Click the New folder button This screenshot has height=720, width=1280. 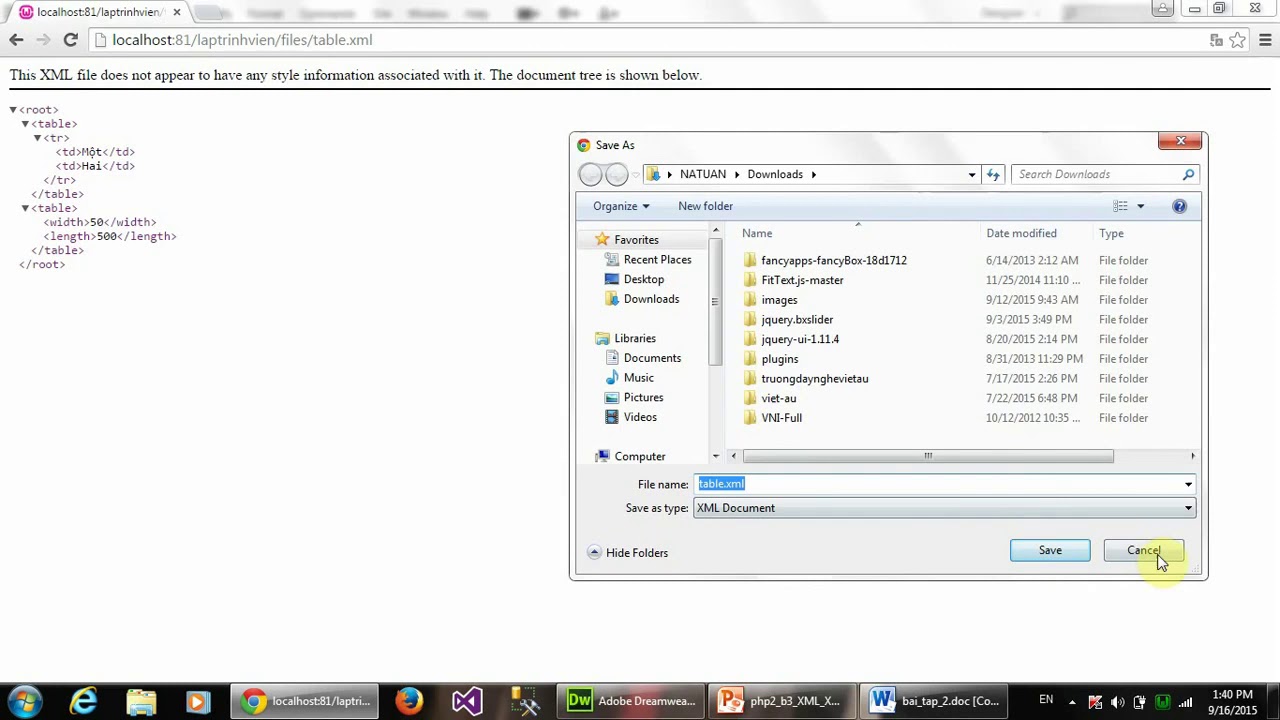(705, 206)
